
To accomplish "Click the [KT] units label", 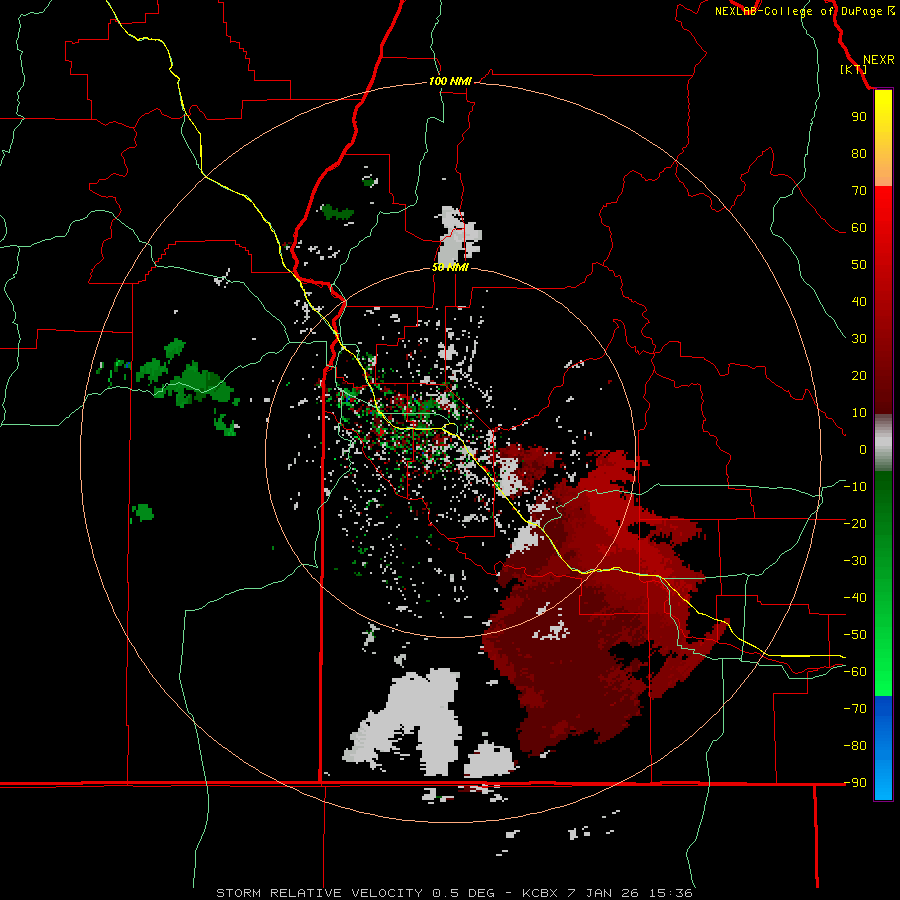I will [853, 69].
